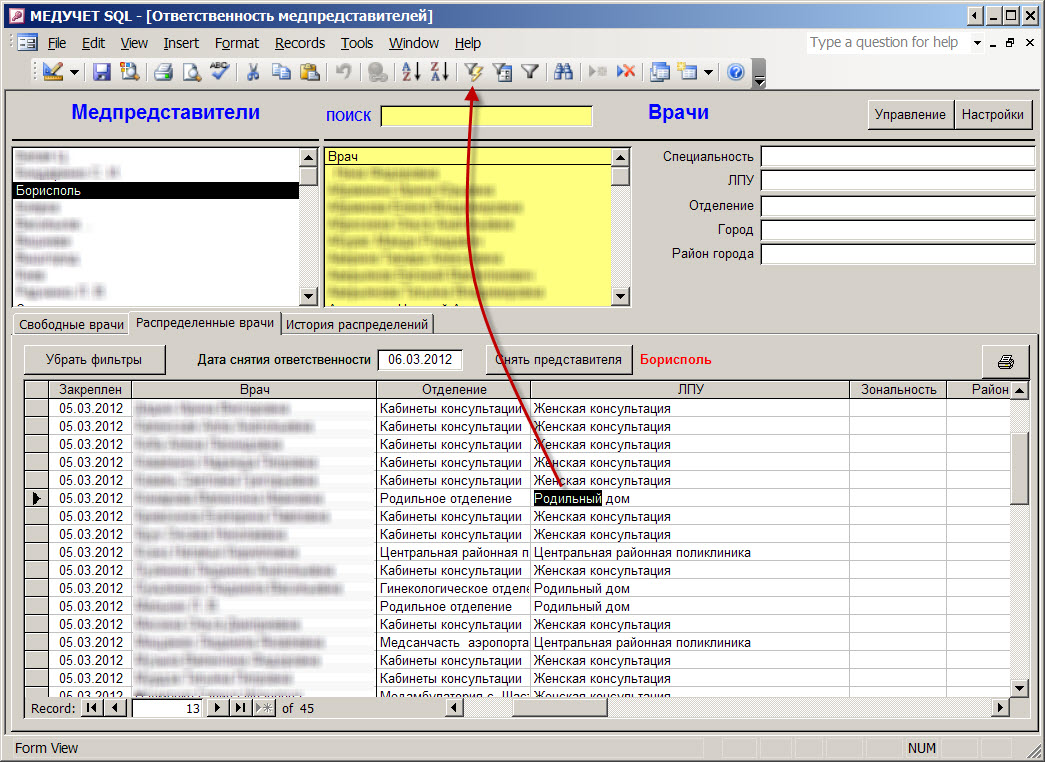Click the table's vertical scrollbar down arrow
This screenshot has height=762, width=1045.
tap(1019, 688)
